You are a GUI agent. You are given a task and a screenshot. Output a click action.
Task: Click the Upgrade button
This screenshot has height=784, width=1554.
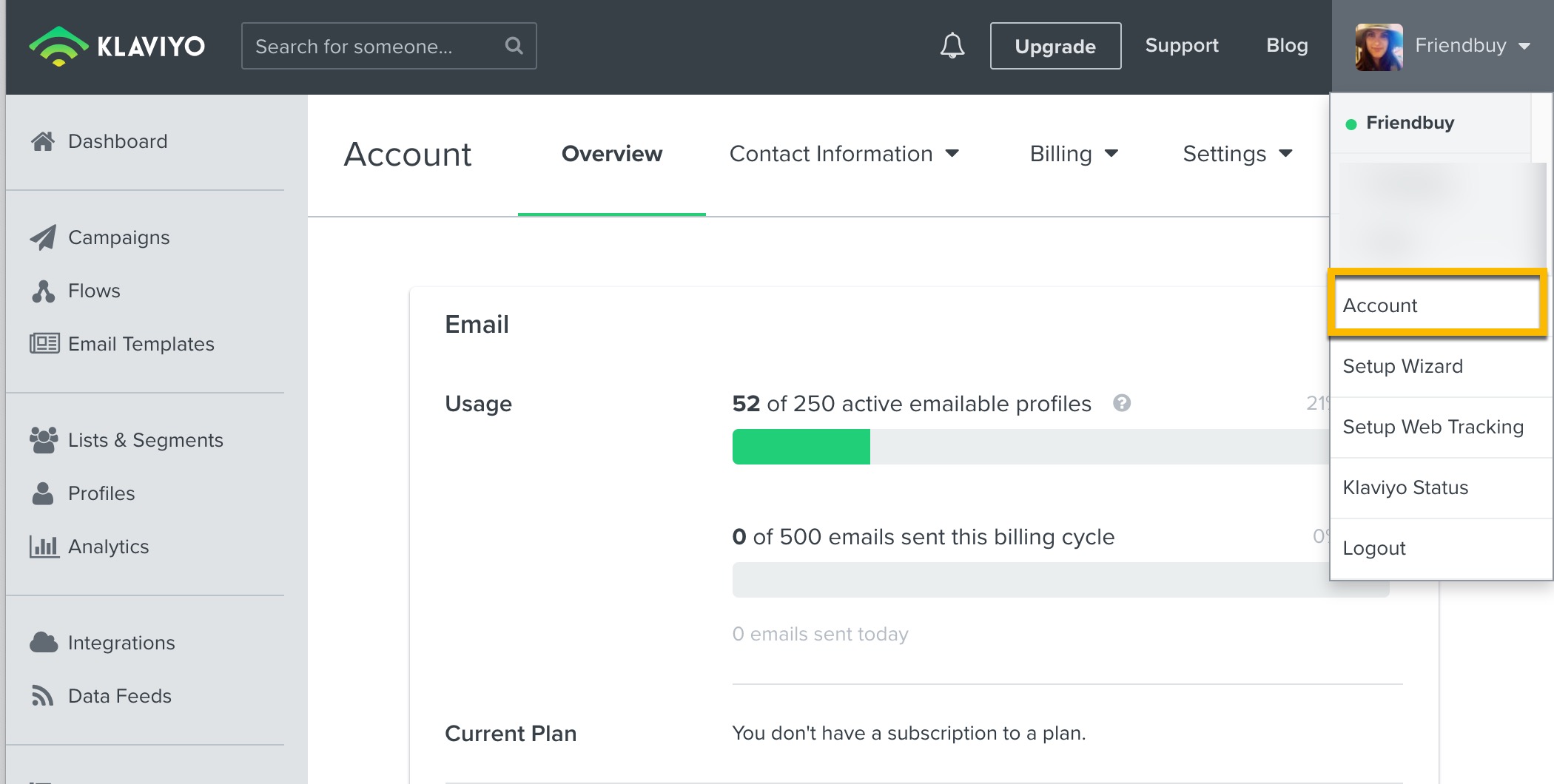[1055, 46]
